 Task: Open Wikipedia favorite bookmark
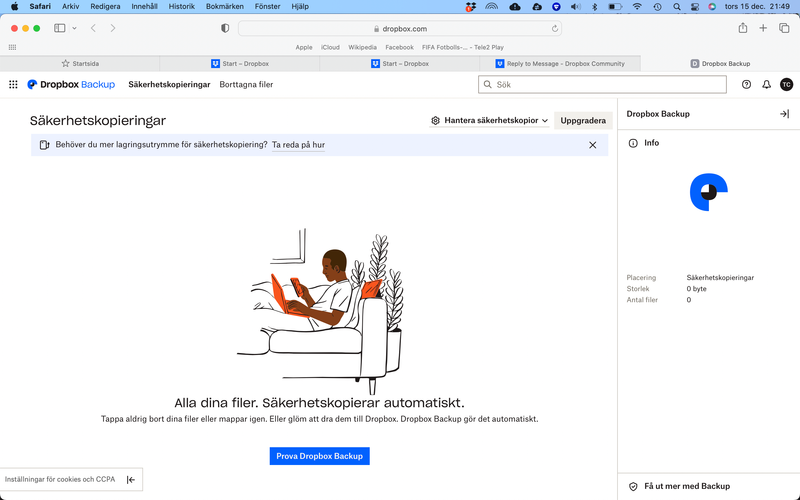click(x=362, y=47)
